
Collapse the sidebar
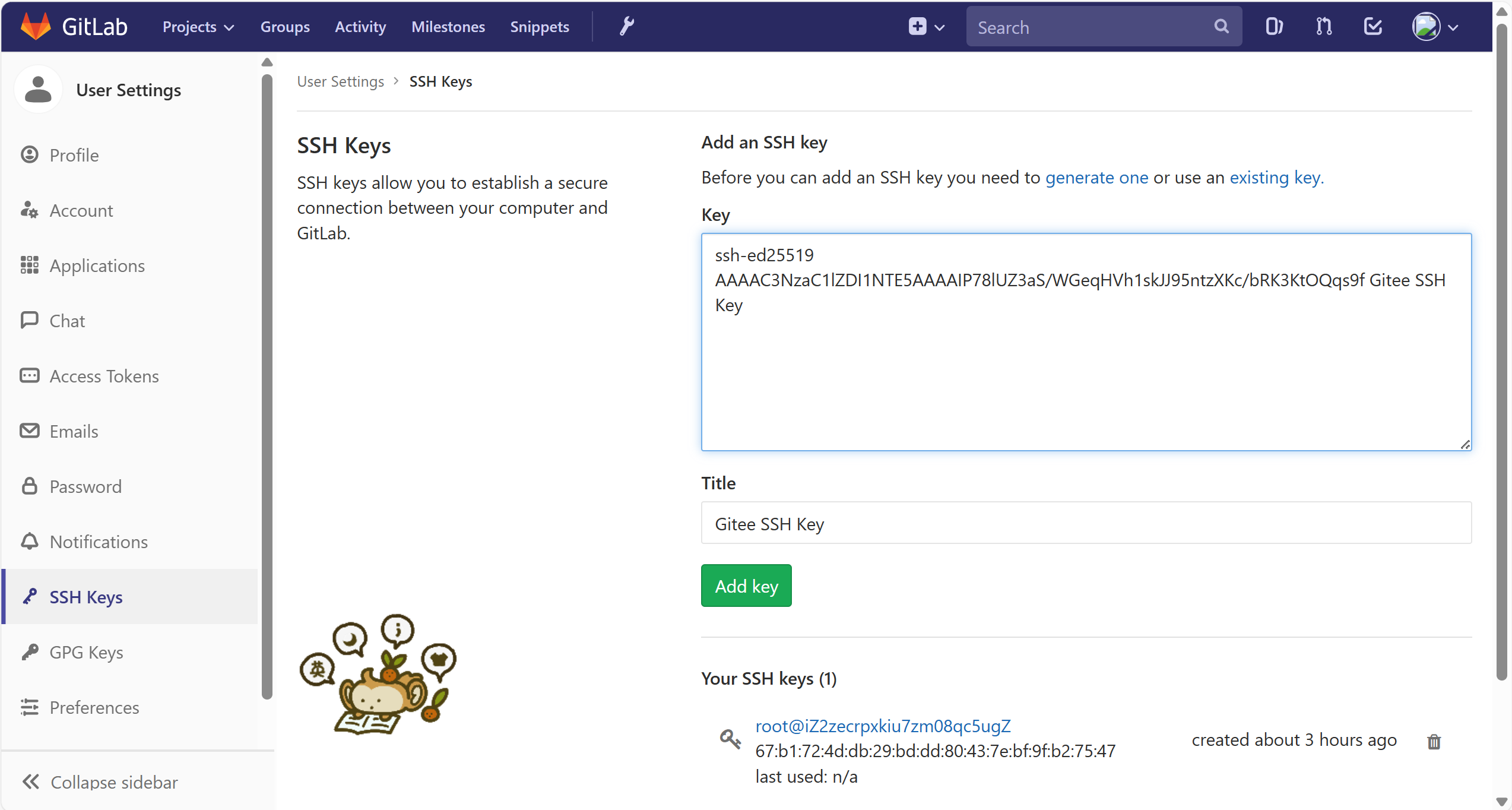tap(100, 781)
